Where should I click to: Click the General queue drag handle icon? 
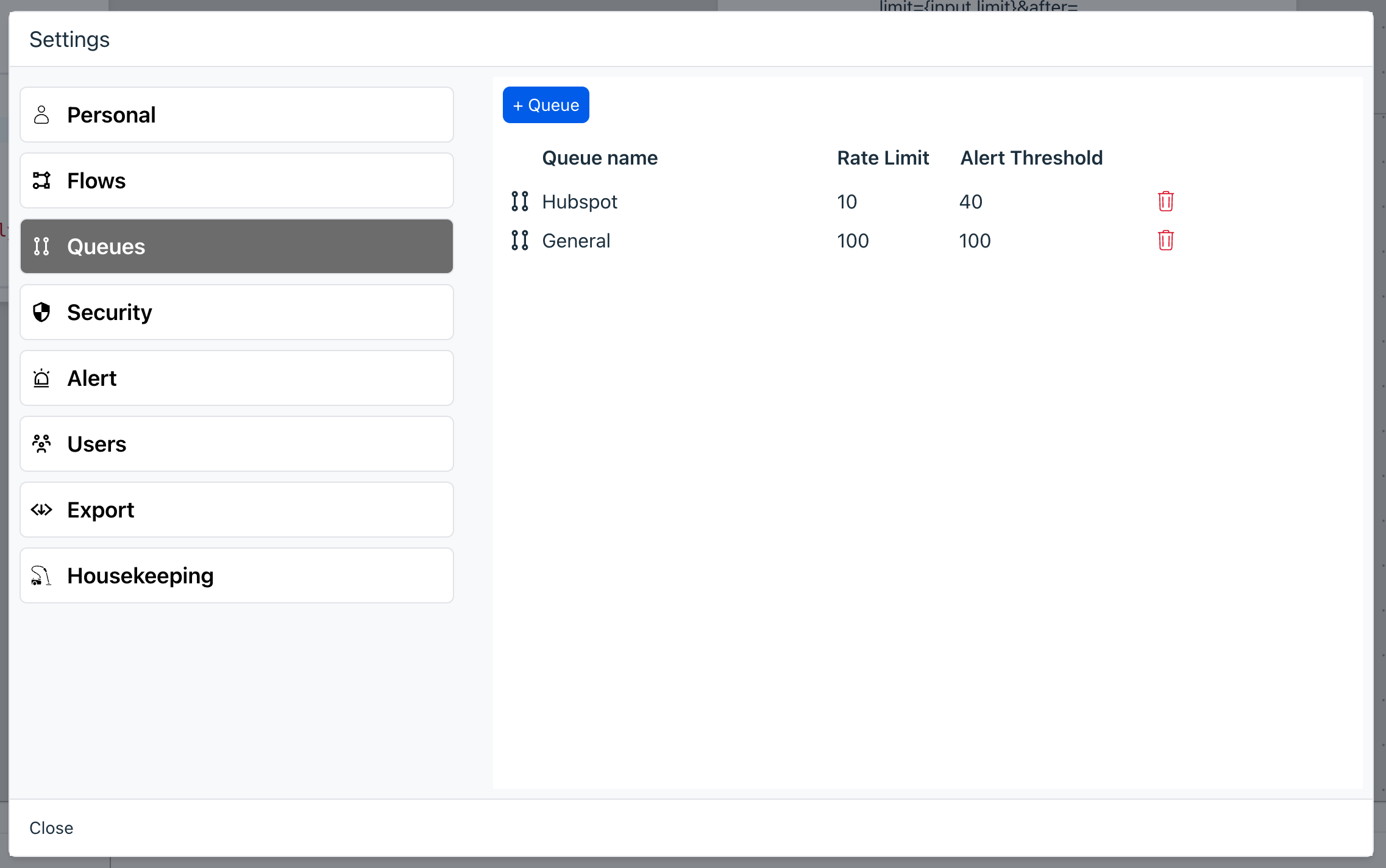[x=519, y=240]
